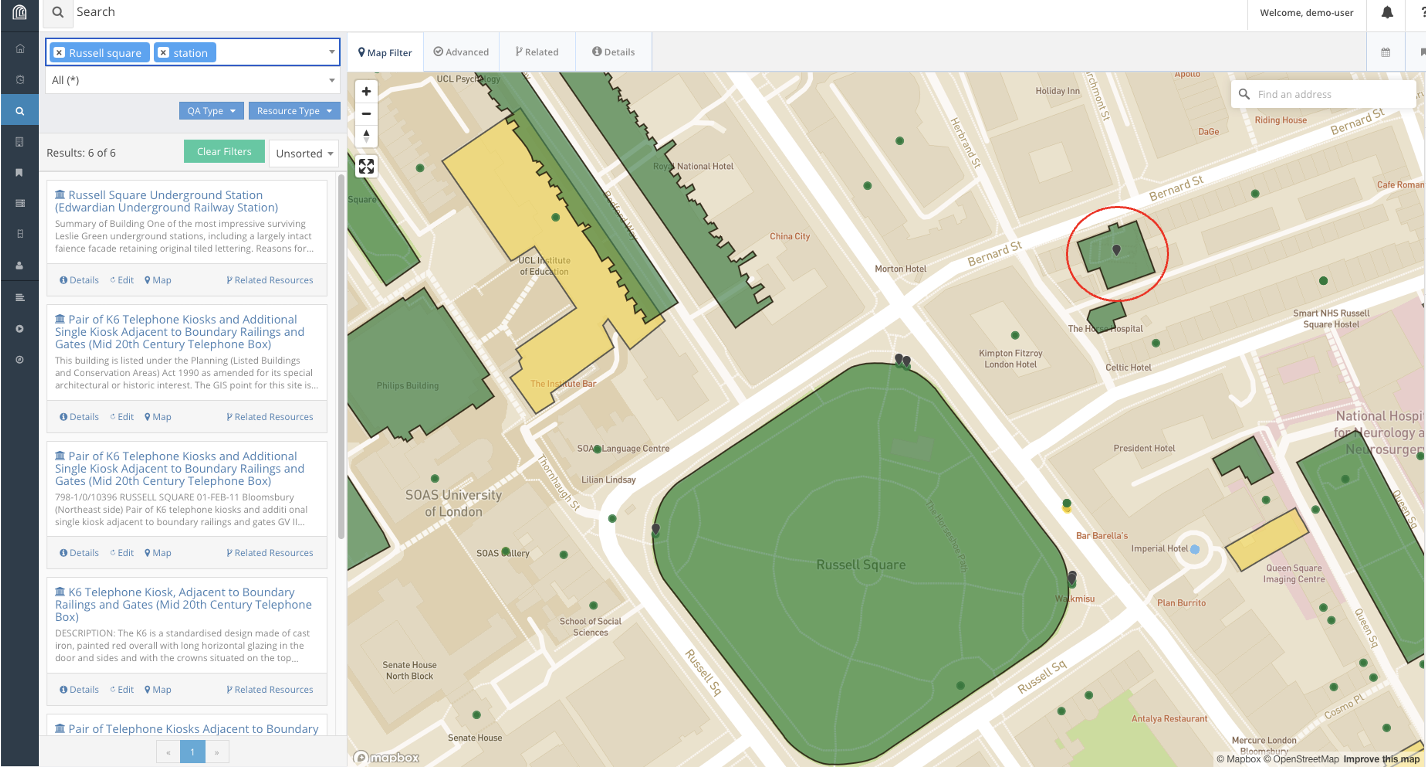Open the QA Type dropdown

coord(211,110)
